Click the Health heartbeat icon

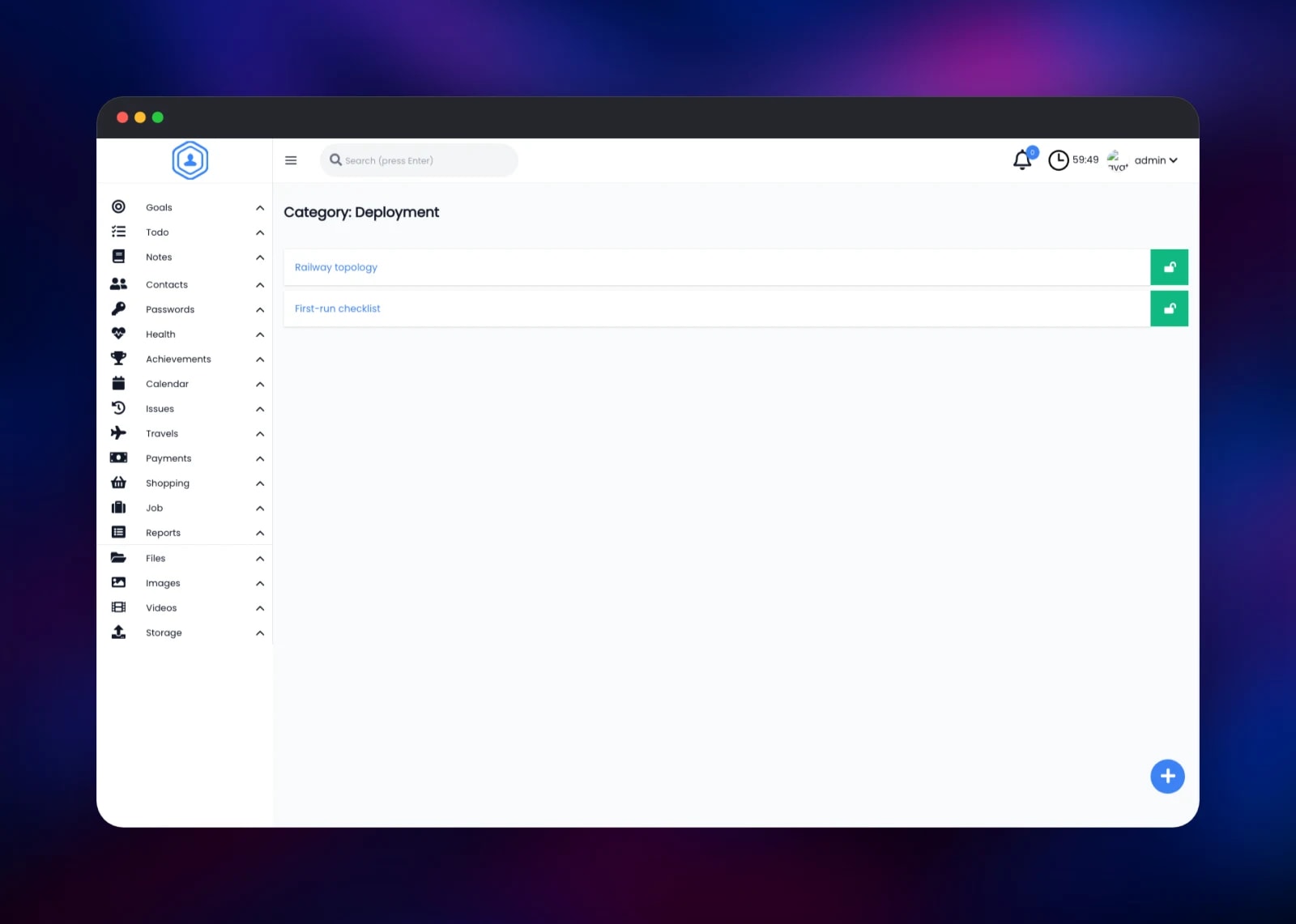click(118, 334)
